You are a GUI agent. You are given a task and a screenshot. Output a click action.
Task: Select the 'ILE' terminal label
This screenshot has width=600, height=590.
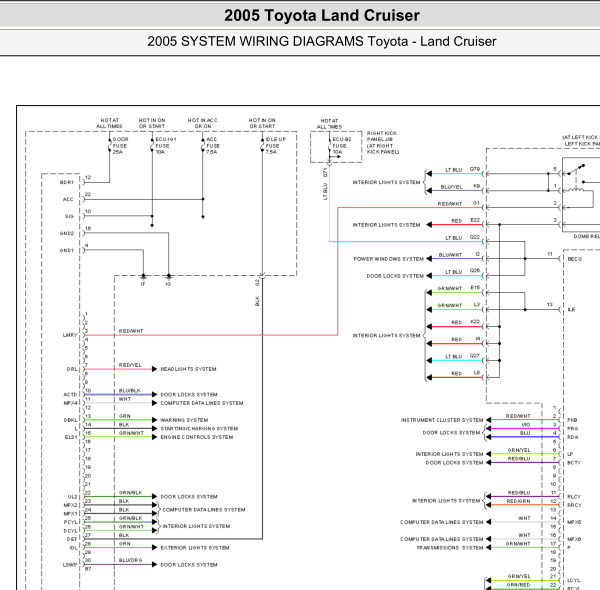point(571,310)
